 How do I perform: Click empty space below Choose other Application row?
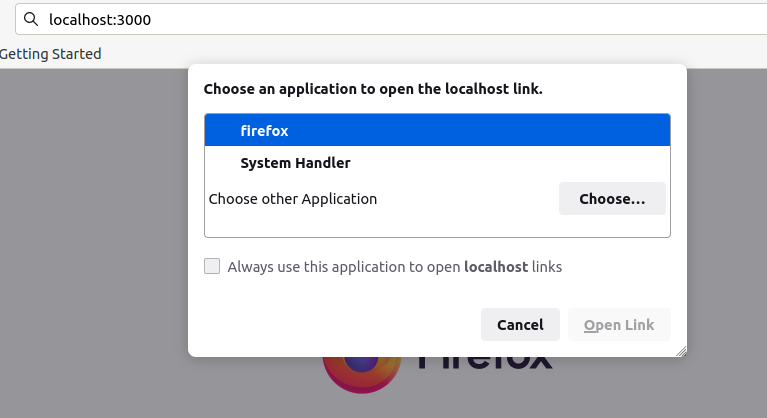(437, 226)
